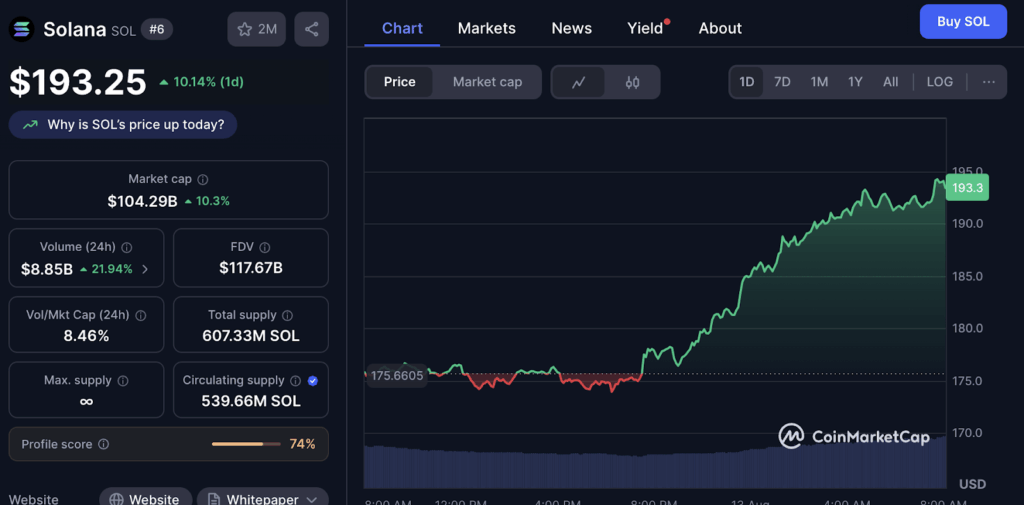This screenshot has width=1024, height=505.
Task: Toggle chart to Price view
Action: 399,82
